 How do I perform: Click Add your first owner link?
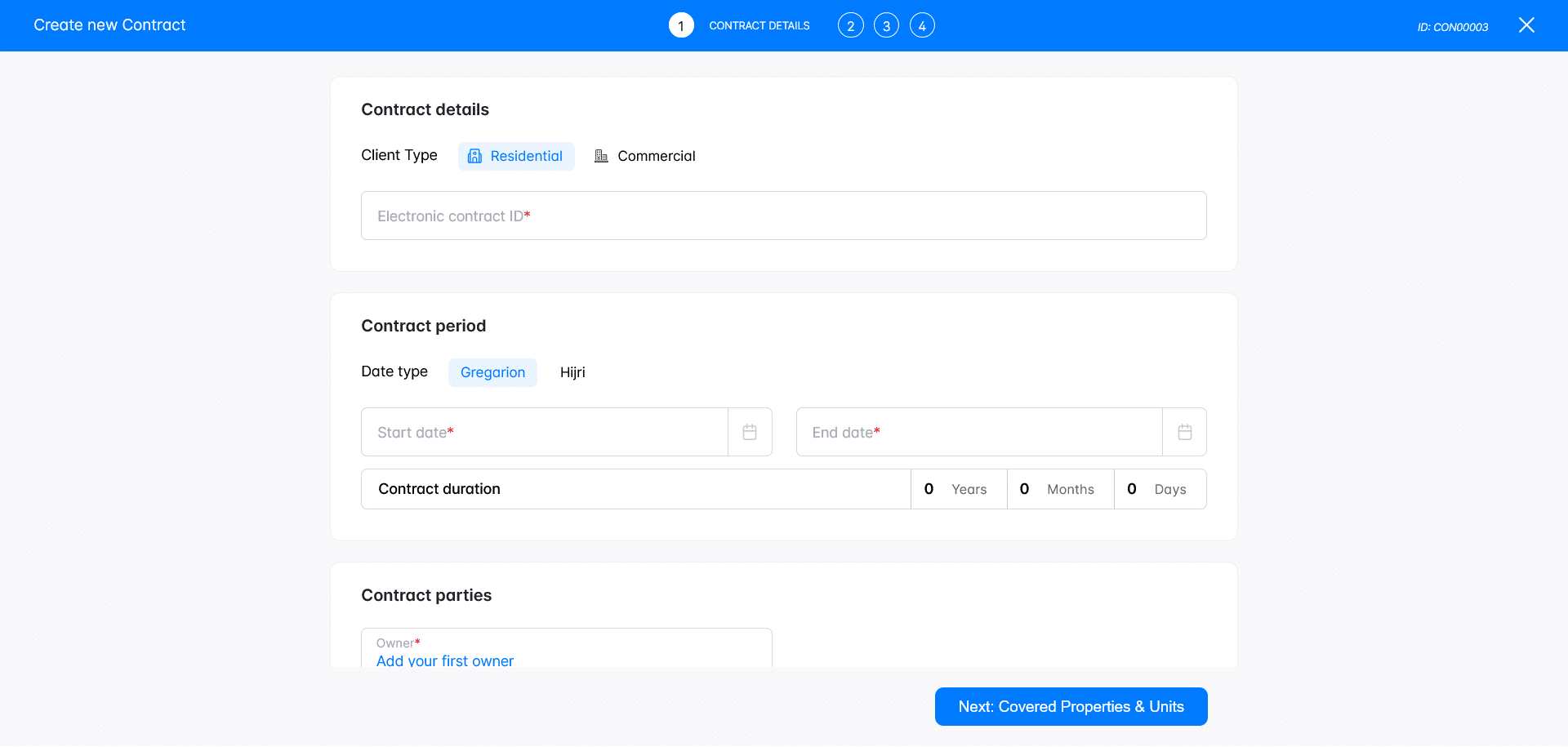(x=445, y=660)
